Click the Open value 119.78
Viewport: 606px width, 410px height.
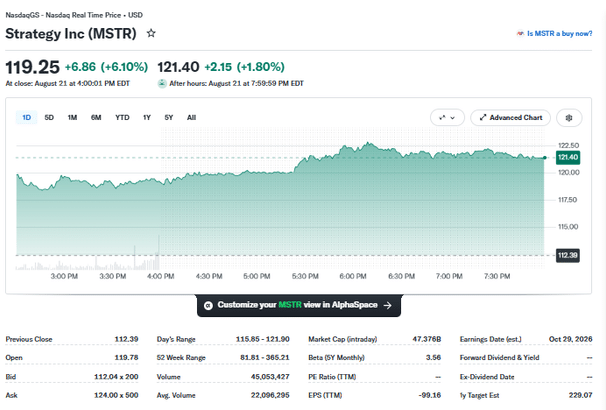pos(126,357)
